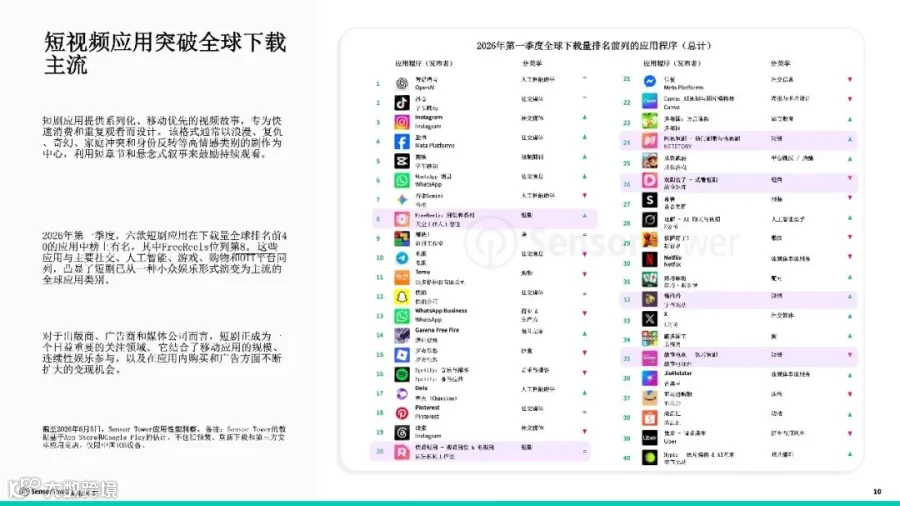Screen dimensions: 900x506
Task: Select the Temu app name
Action: click(422, 272)
